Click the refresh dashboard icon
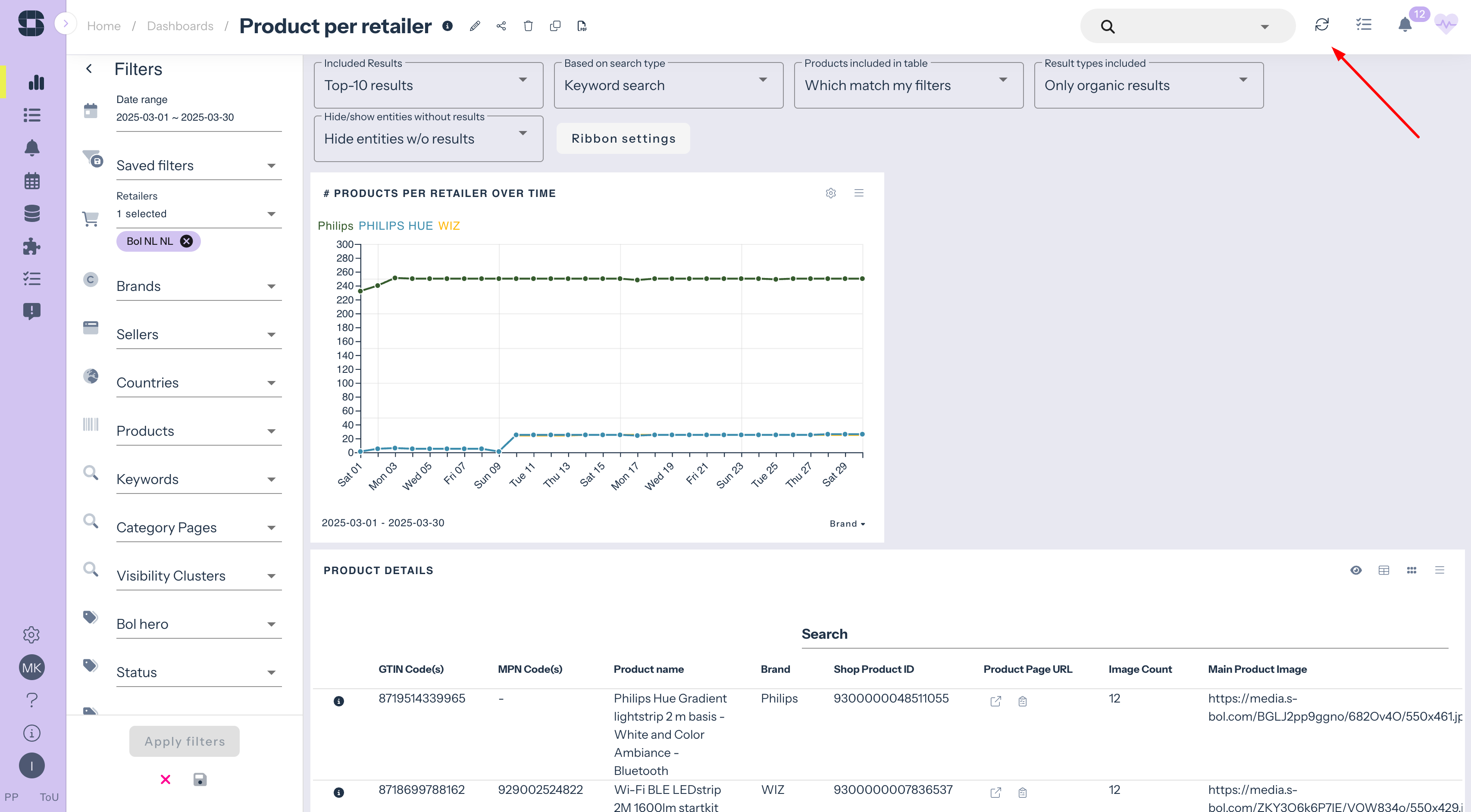 click(x=1321, y=25)
